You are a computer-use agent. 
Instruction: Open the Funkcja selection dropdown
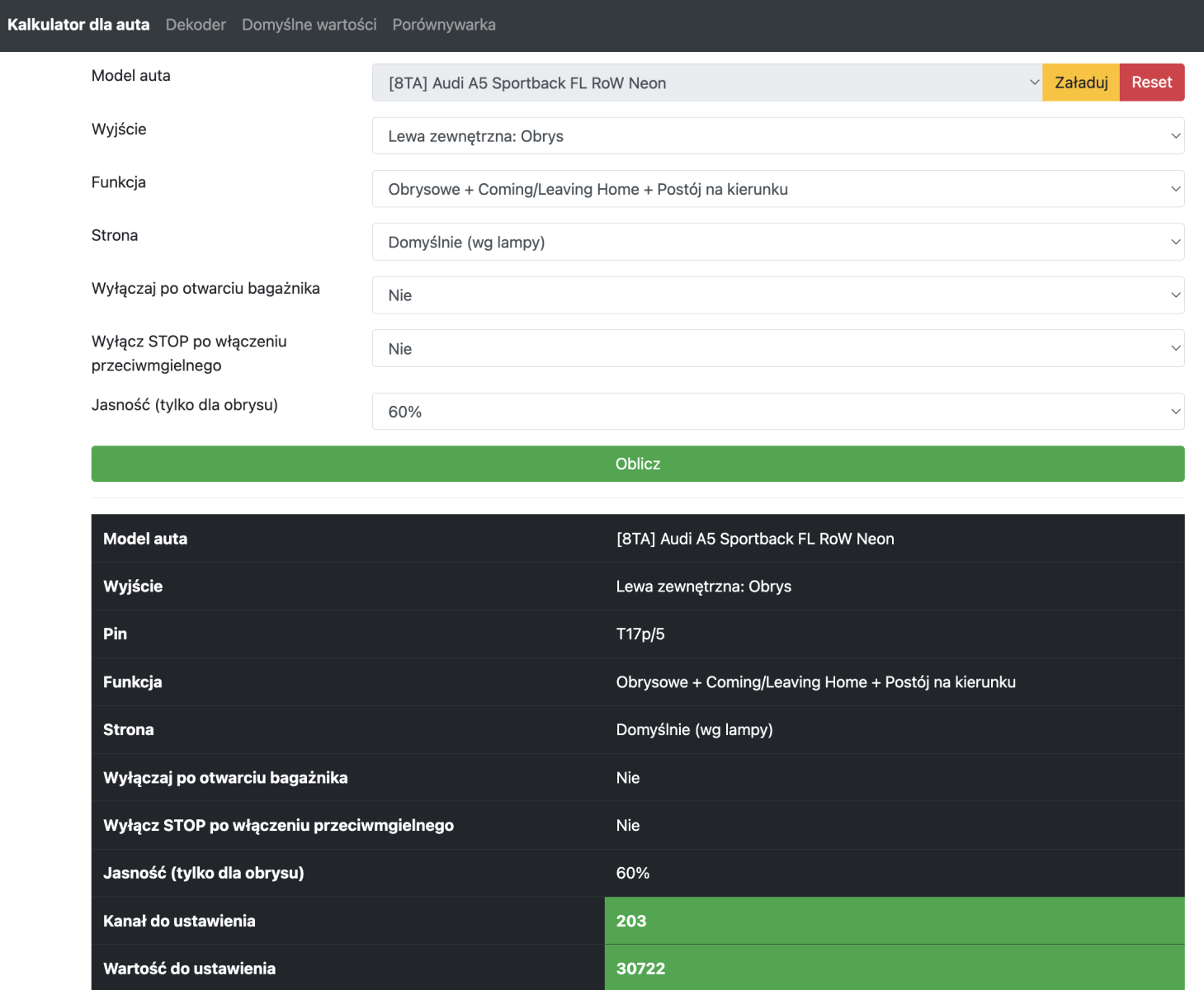pyautogui.click(x=778, y=189)
